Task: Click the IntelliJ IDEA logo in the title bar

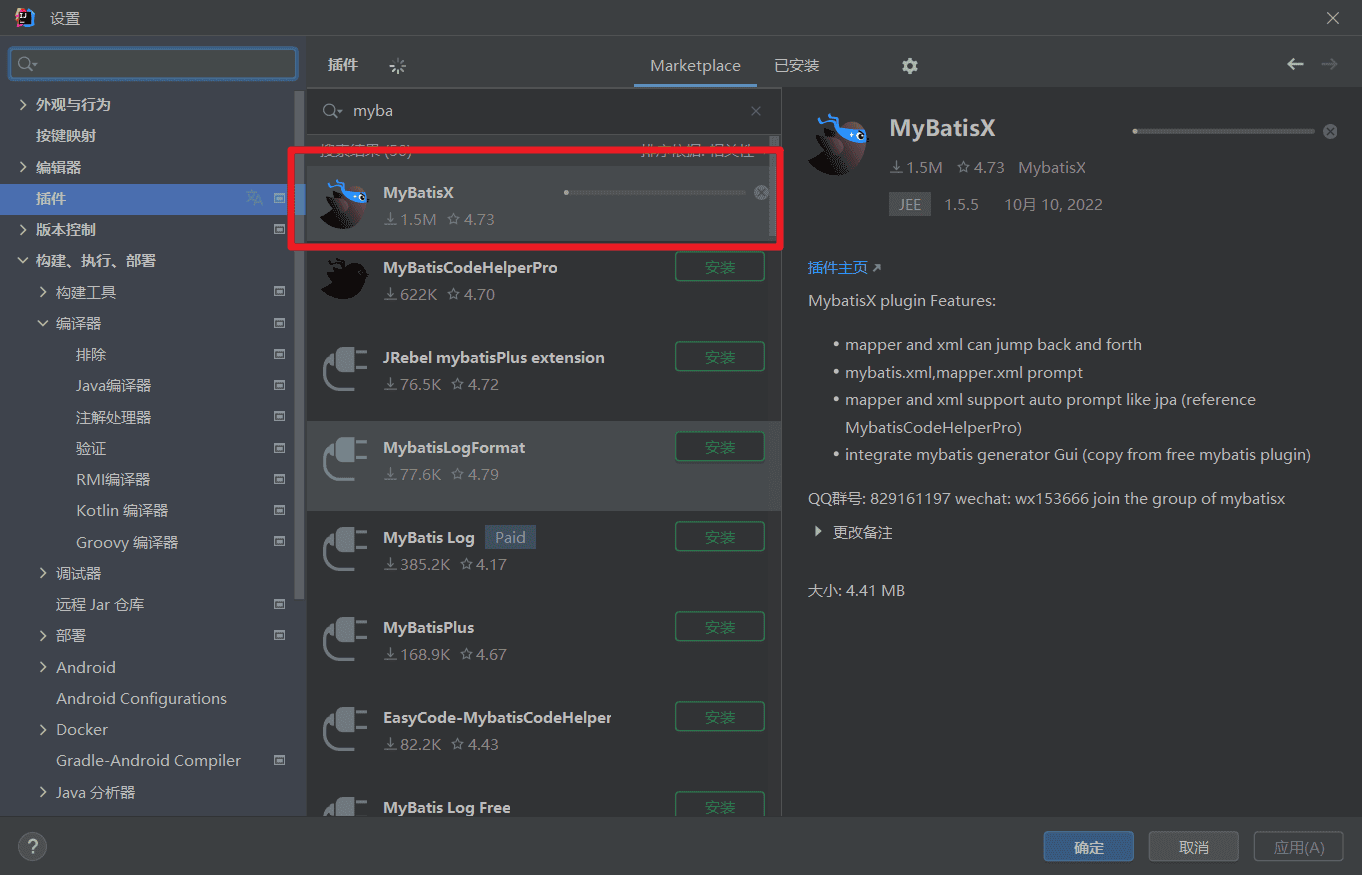Action: click(25, 17)
